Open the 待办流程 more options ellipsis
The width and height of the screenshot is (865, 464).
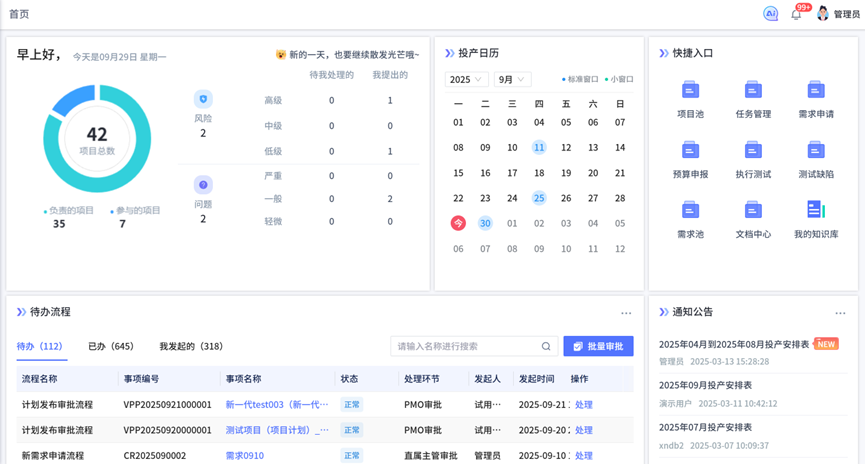(x=626, y=313)
